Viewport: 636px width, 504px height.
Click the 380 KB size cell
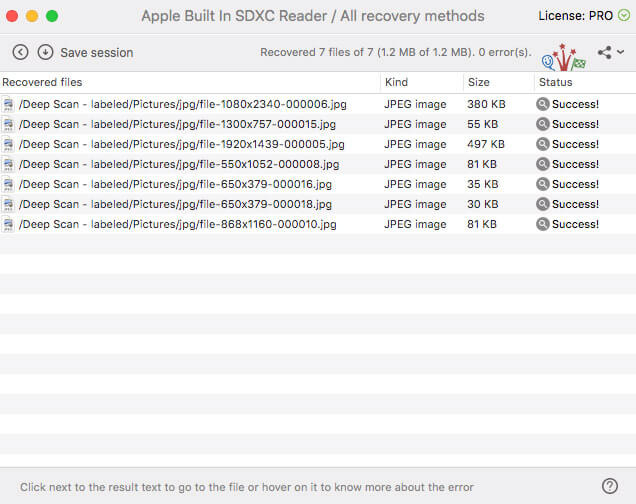tap(486, 104)
